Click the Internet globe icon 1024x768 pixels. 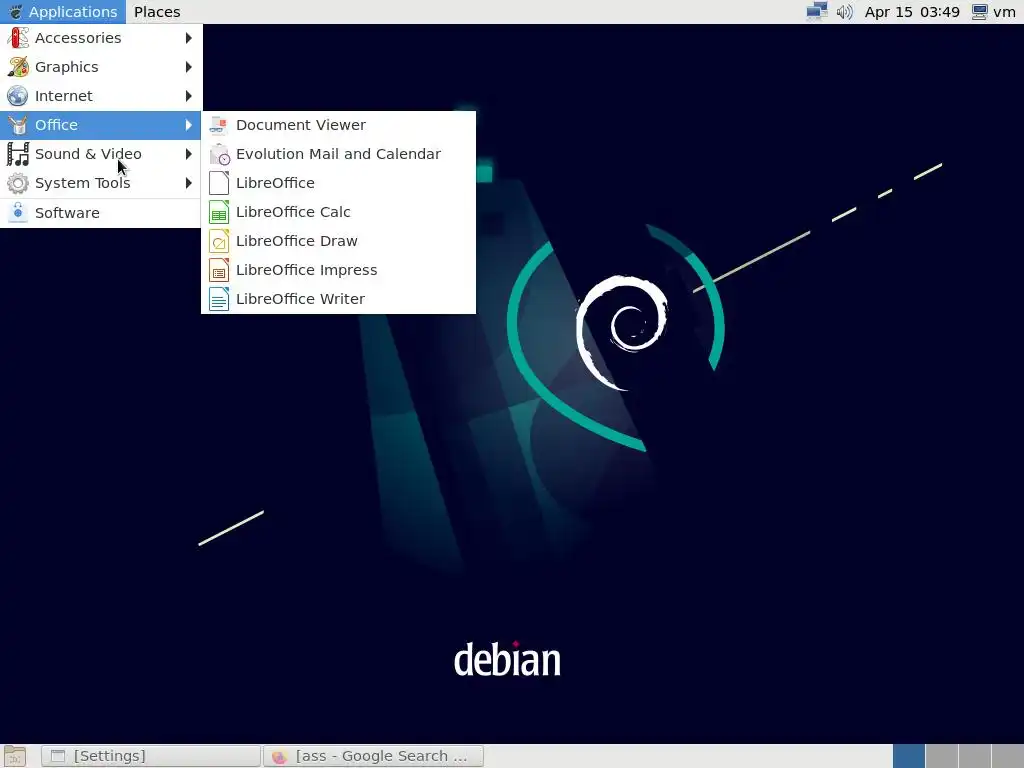tap(18, 96)
